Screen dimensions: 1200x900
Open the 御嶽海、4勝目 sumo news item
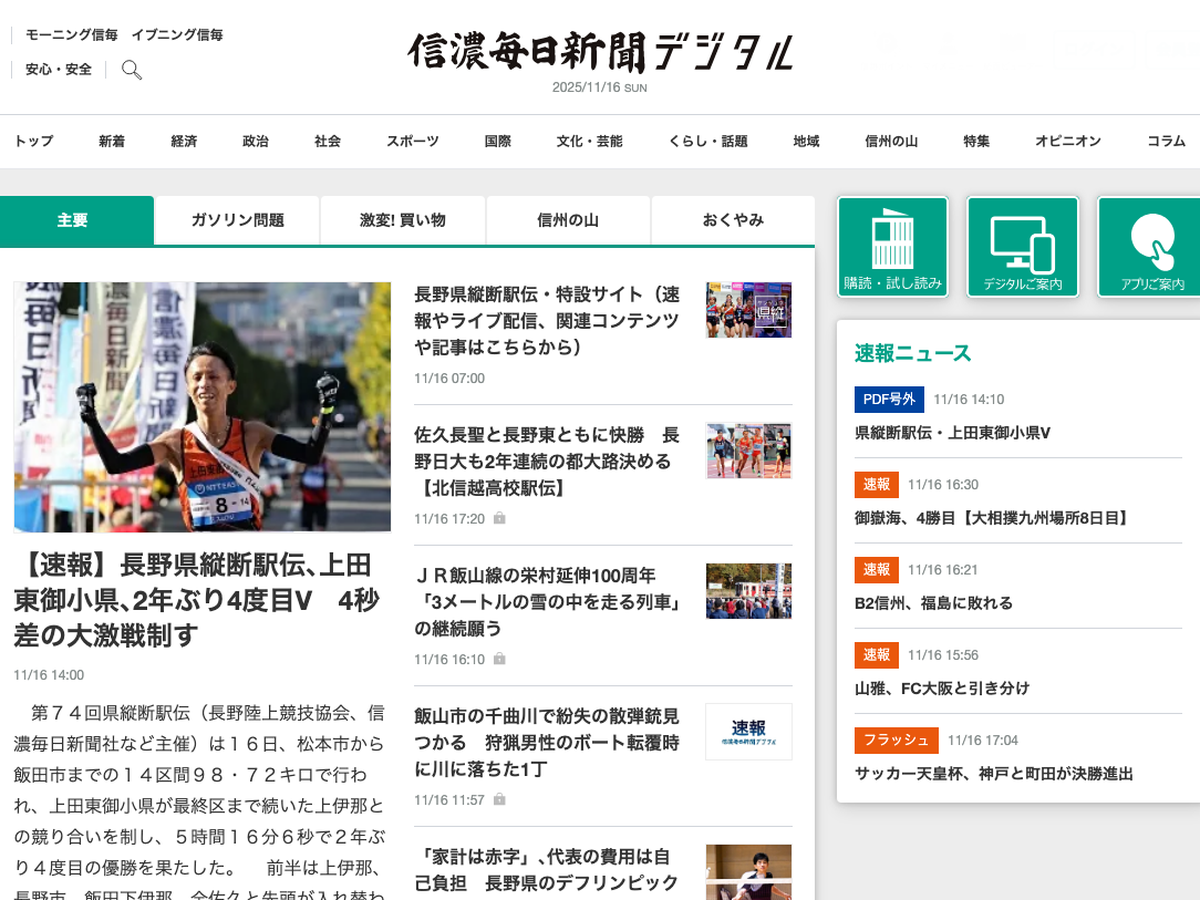[991, 518]
